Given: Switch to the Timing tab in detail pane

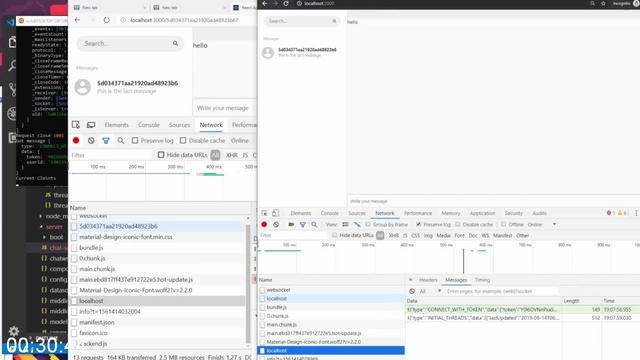Looking at the screenshot, I should [482, 280].
